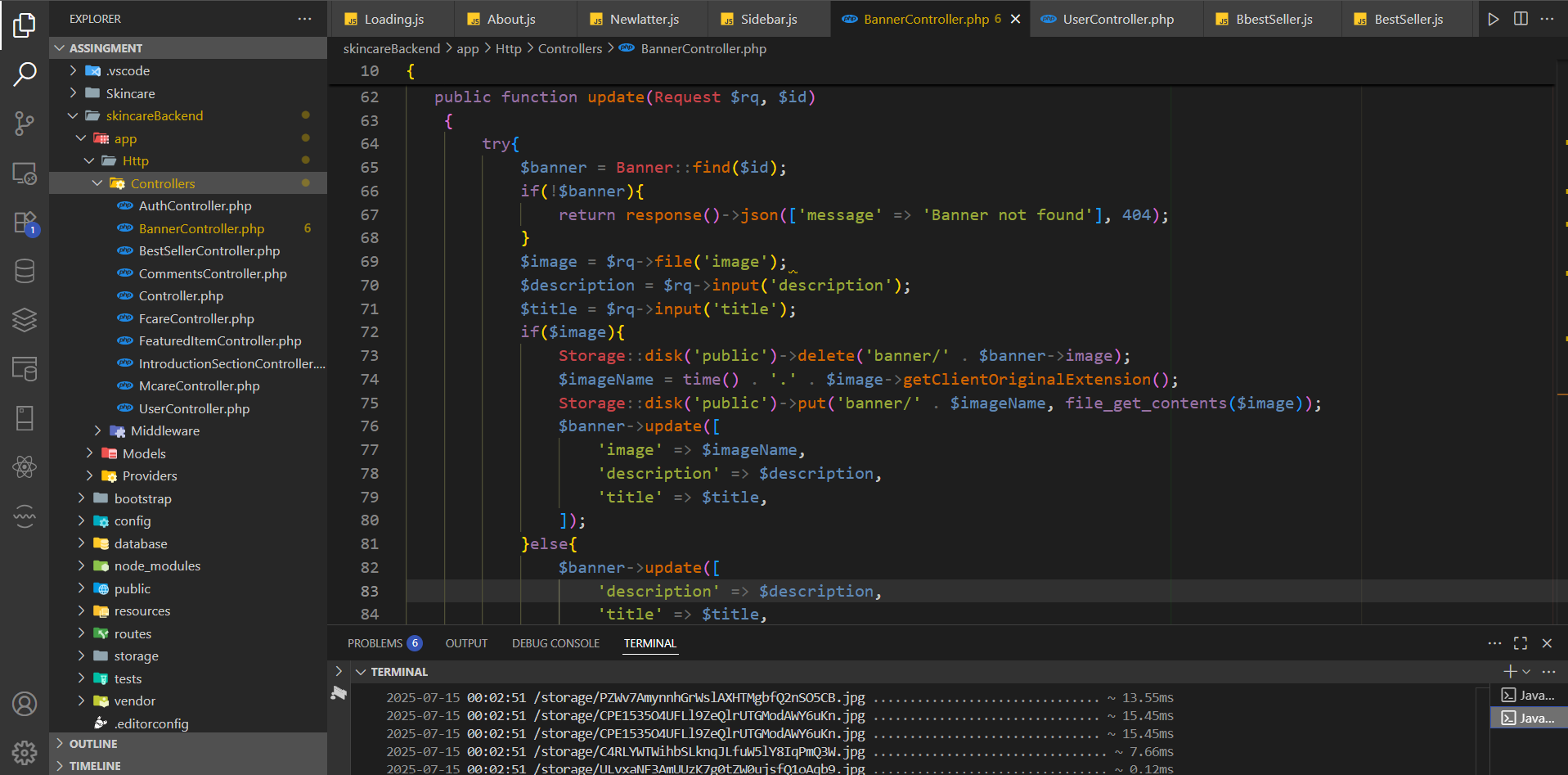Open FeaturedItemController.php in the explorer
1568x775 pixels.
click(x=188, y=340)
